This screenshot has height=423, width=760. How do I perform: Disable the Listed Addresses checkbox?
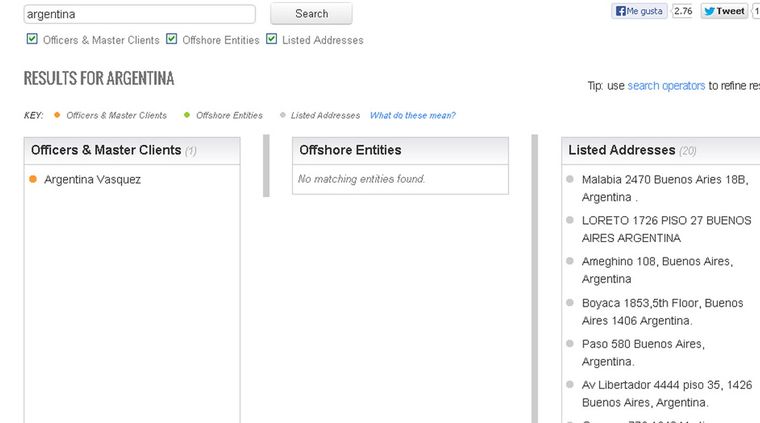pyautogui.click(x=272, y=40)
